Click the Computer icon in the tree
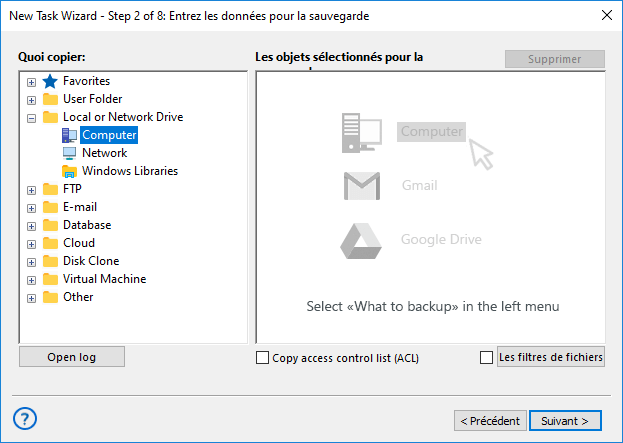Viewport: 623px width, 443px height. [x=69, y=135]
